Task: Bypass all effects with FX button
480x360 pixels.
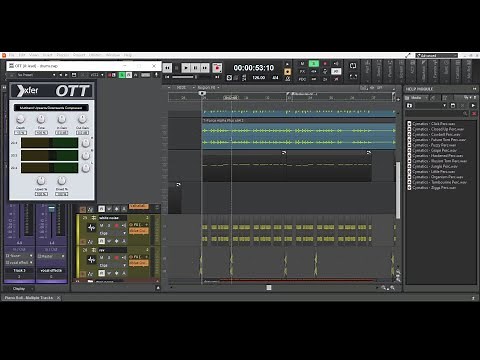Action: pos(302,71)
